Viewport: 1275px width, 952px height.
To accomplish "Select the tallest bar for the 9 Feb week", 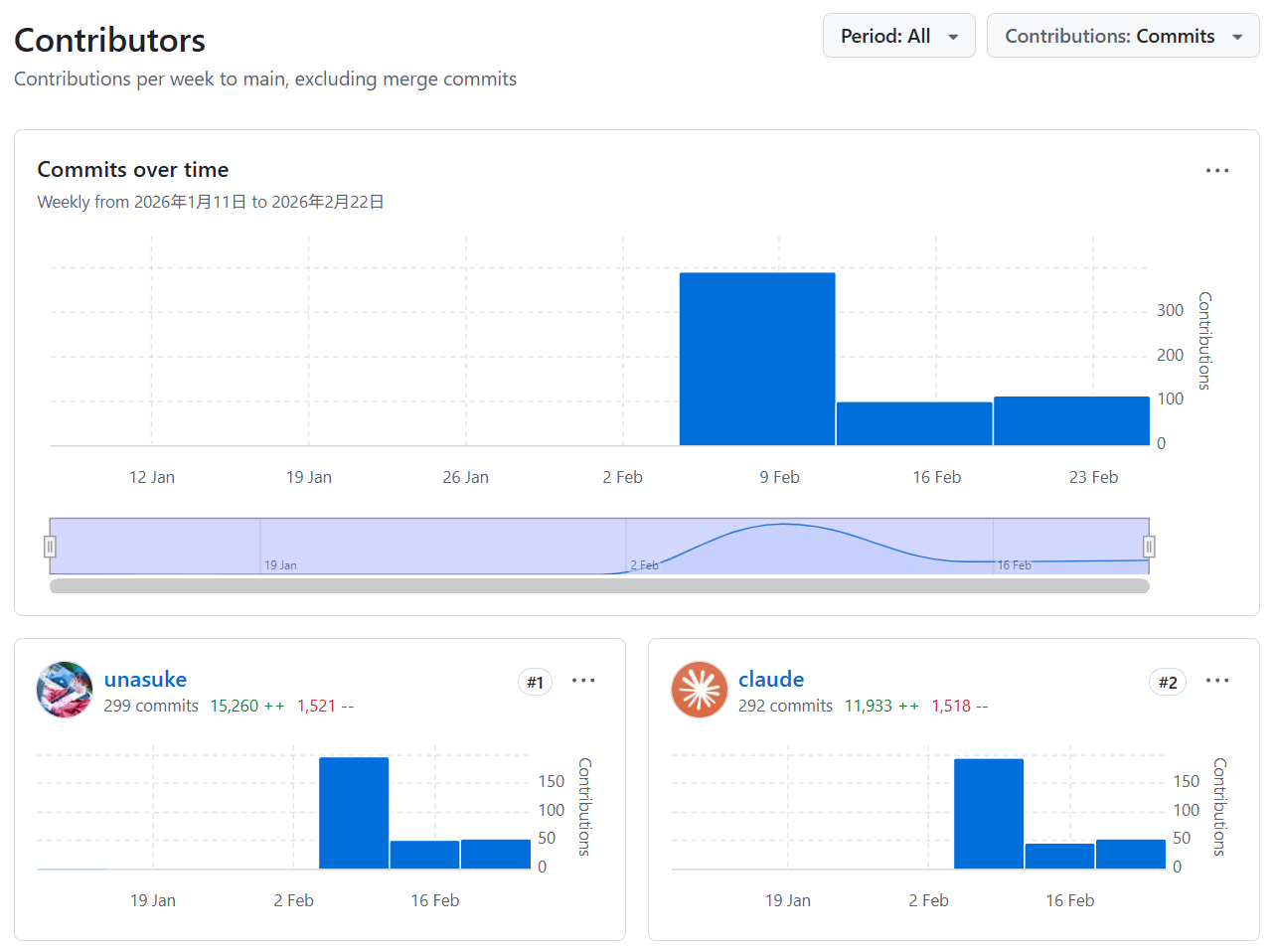I will (x=757, y=358).
